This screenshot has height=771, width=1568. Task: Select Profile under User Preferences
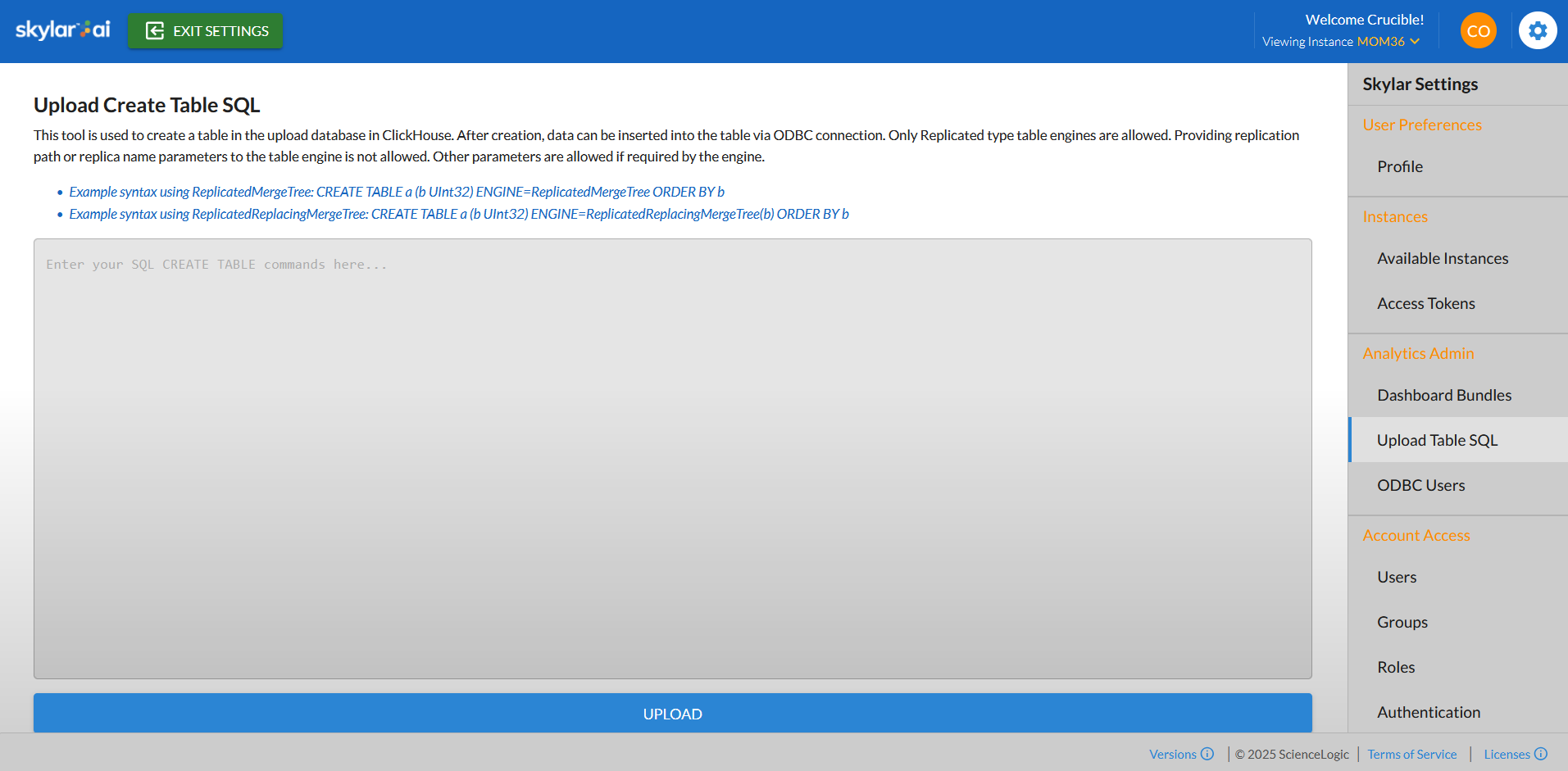pos(1400,166)
